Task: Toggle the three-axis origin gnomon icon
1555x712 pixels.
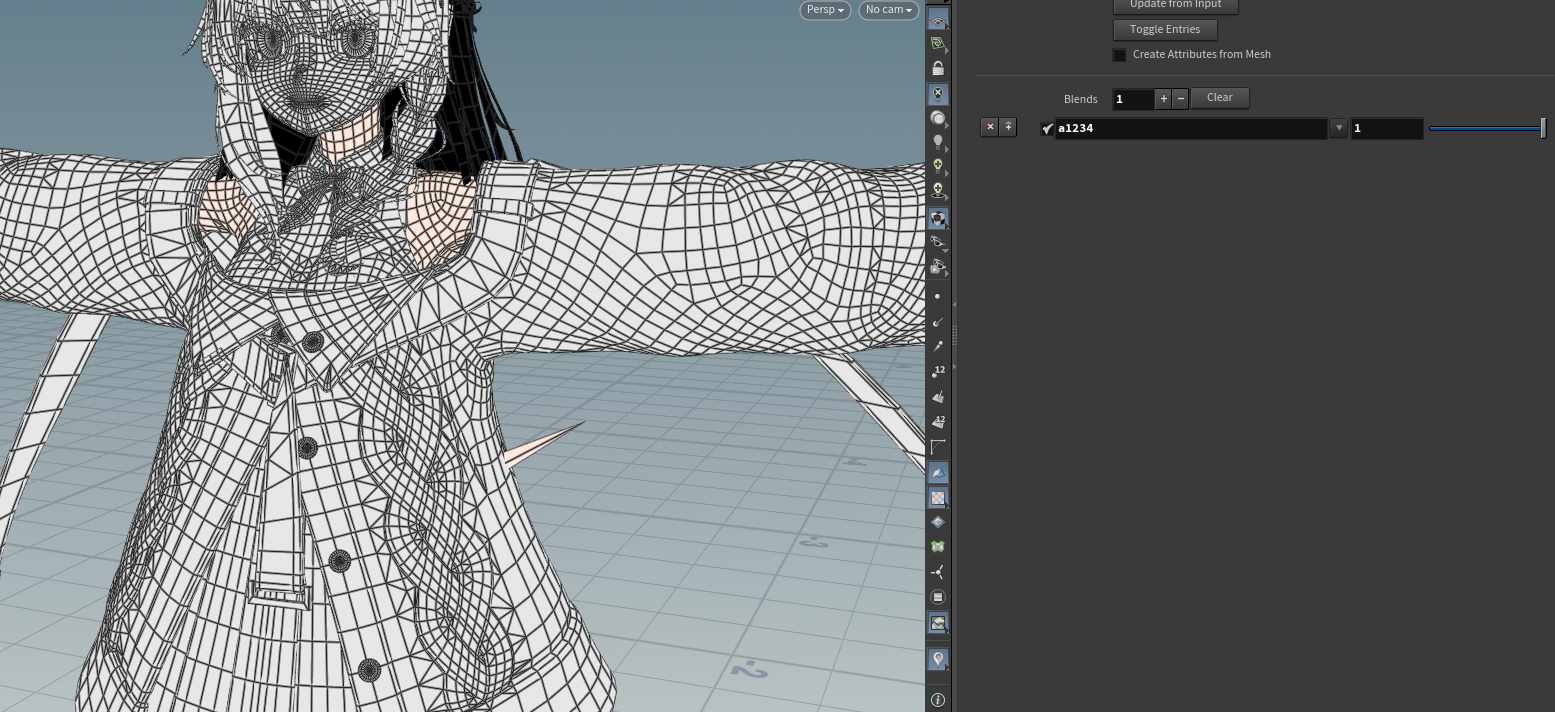Action: pyautogui.click(x=938, y=572)
